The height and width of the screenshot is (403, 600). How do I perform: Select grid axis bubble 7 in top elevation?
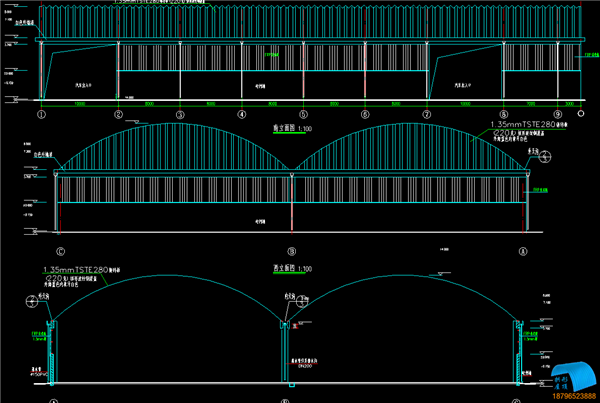pyautogui.click(x=427, y=114)
